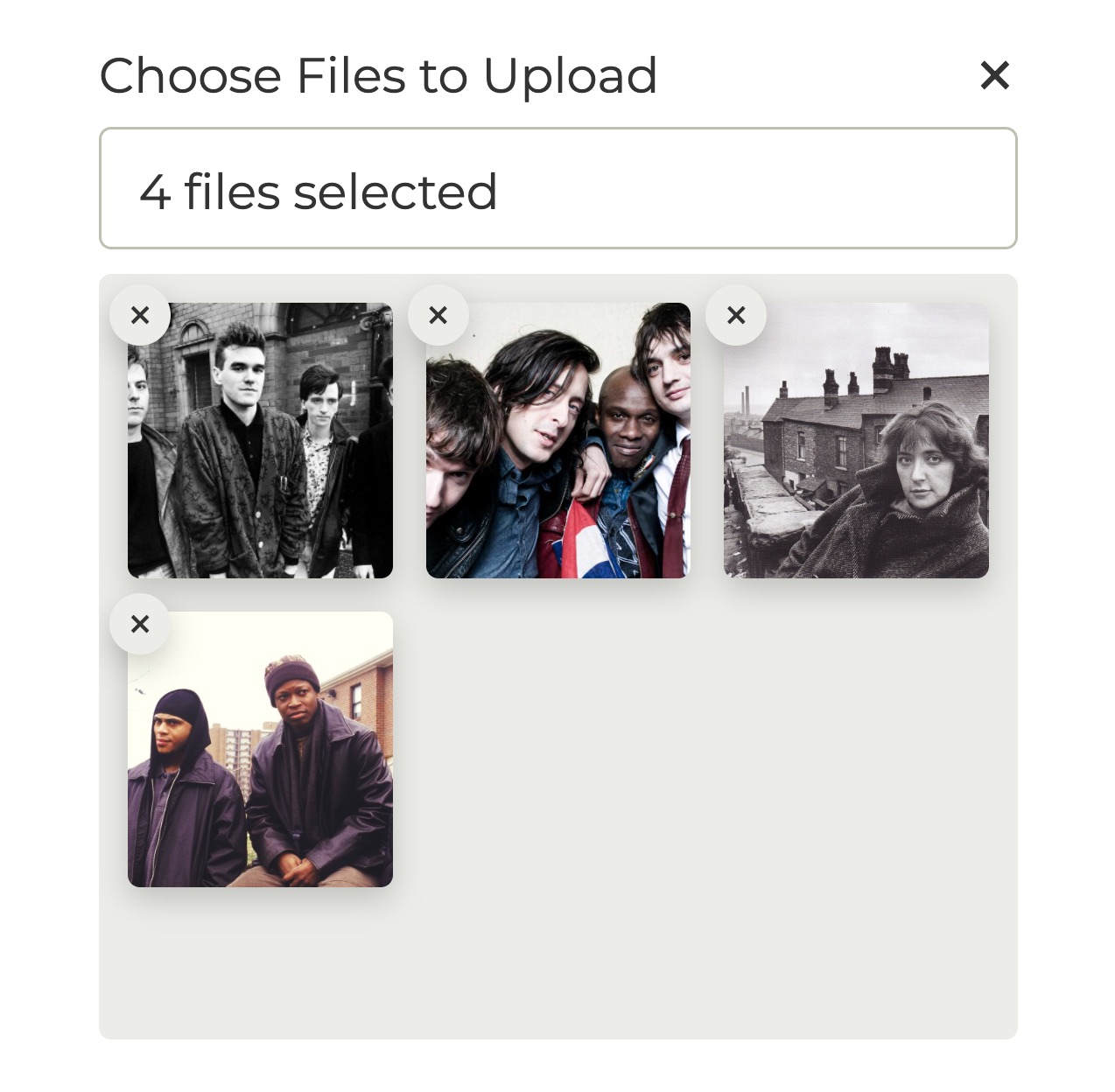Image resolution: width=1115 pixels, height=1092 pixels.
Task: Dismiss the upload modal with the top-right X
Action: (994, 75)
